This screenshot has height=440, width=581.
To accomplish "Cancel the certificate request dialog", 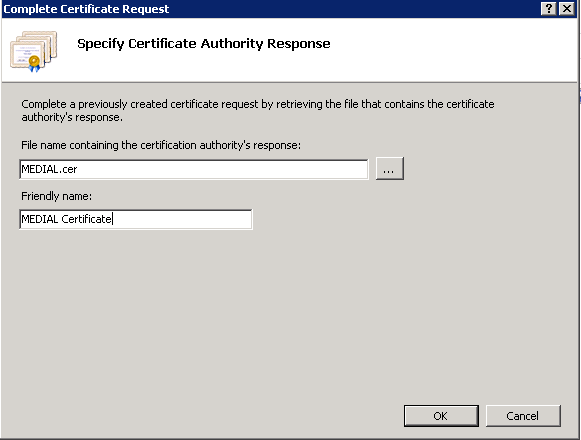I will pos(523,416).
